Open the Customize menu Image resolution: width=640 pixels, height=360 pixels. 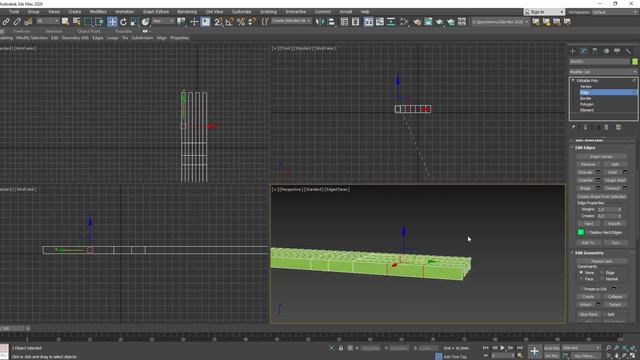pos(242,12)
